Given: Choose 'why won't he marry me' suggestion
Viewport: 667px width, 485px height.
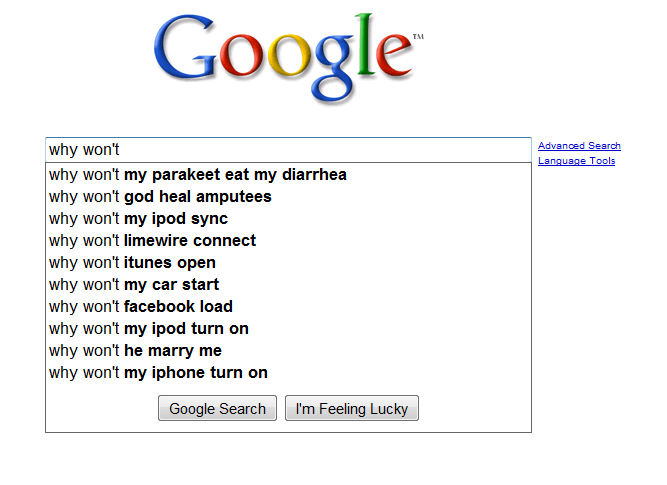Looking at the screenshot, I should [135, 351].
